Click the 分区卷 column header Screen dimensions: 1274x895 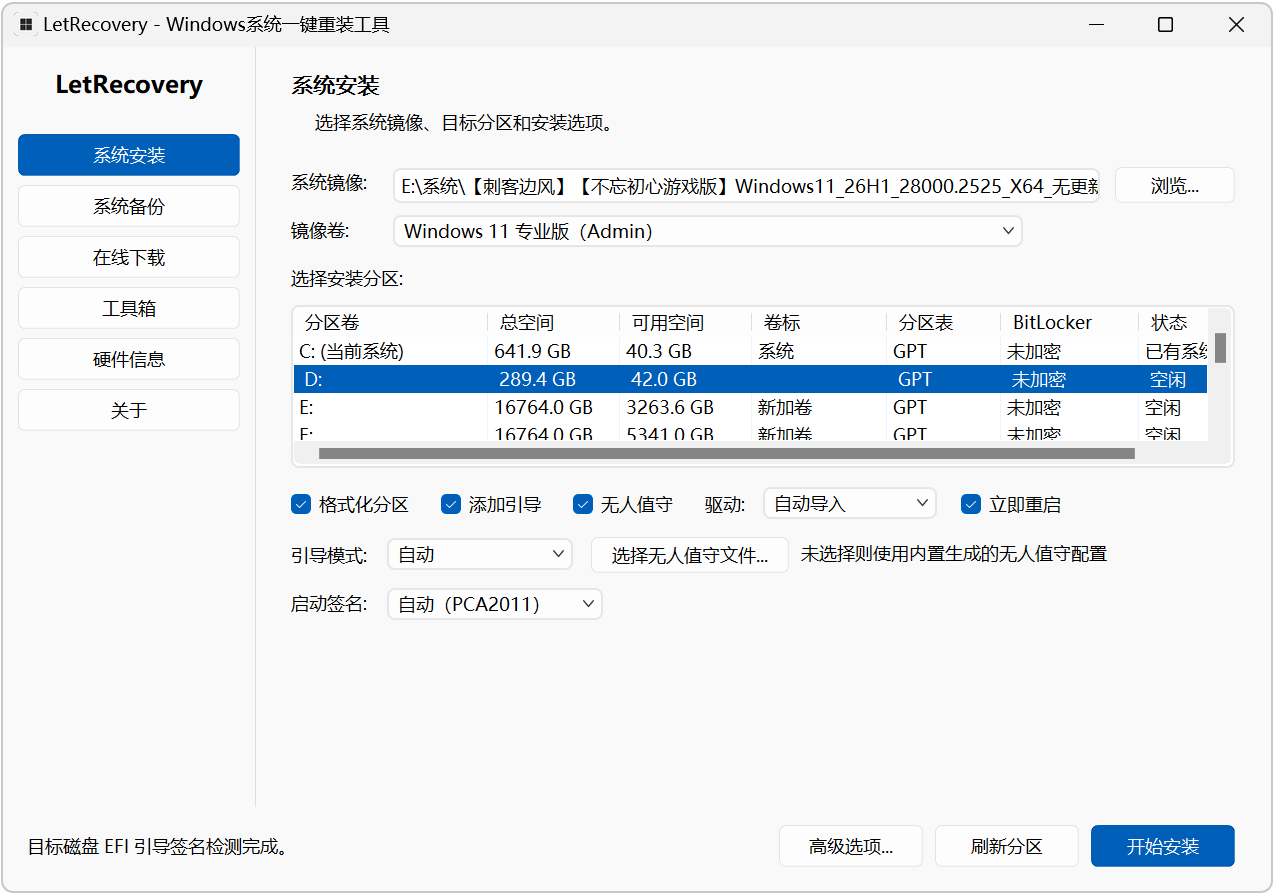coord(390,322)
